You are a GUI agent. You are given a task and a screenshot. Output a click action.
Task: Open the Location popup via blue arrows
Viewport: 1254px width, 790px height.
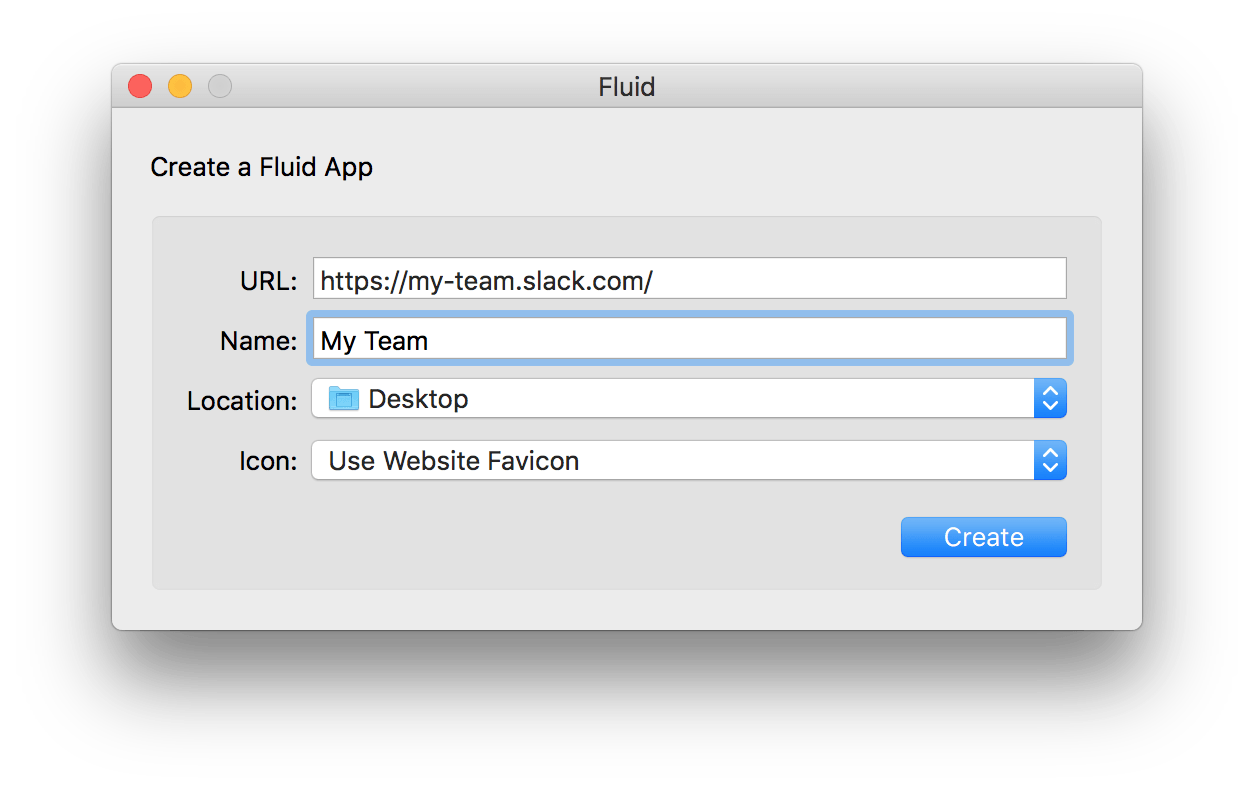(x=1049, y=399)
